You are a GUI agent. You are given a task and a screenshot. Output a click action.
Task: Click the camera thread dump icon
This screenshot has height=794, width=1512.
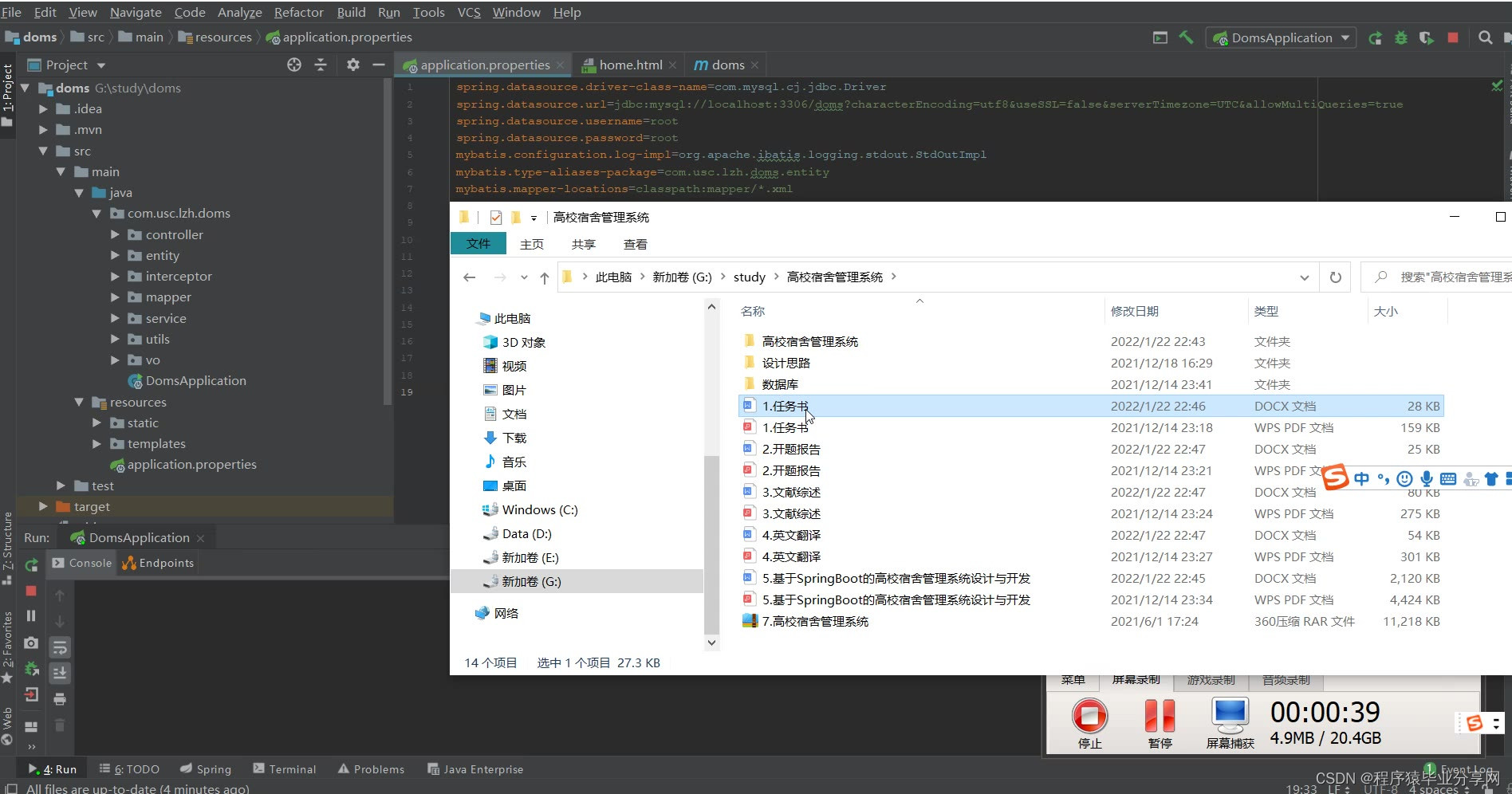(31, 643)
